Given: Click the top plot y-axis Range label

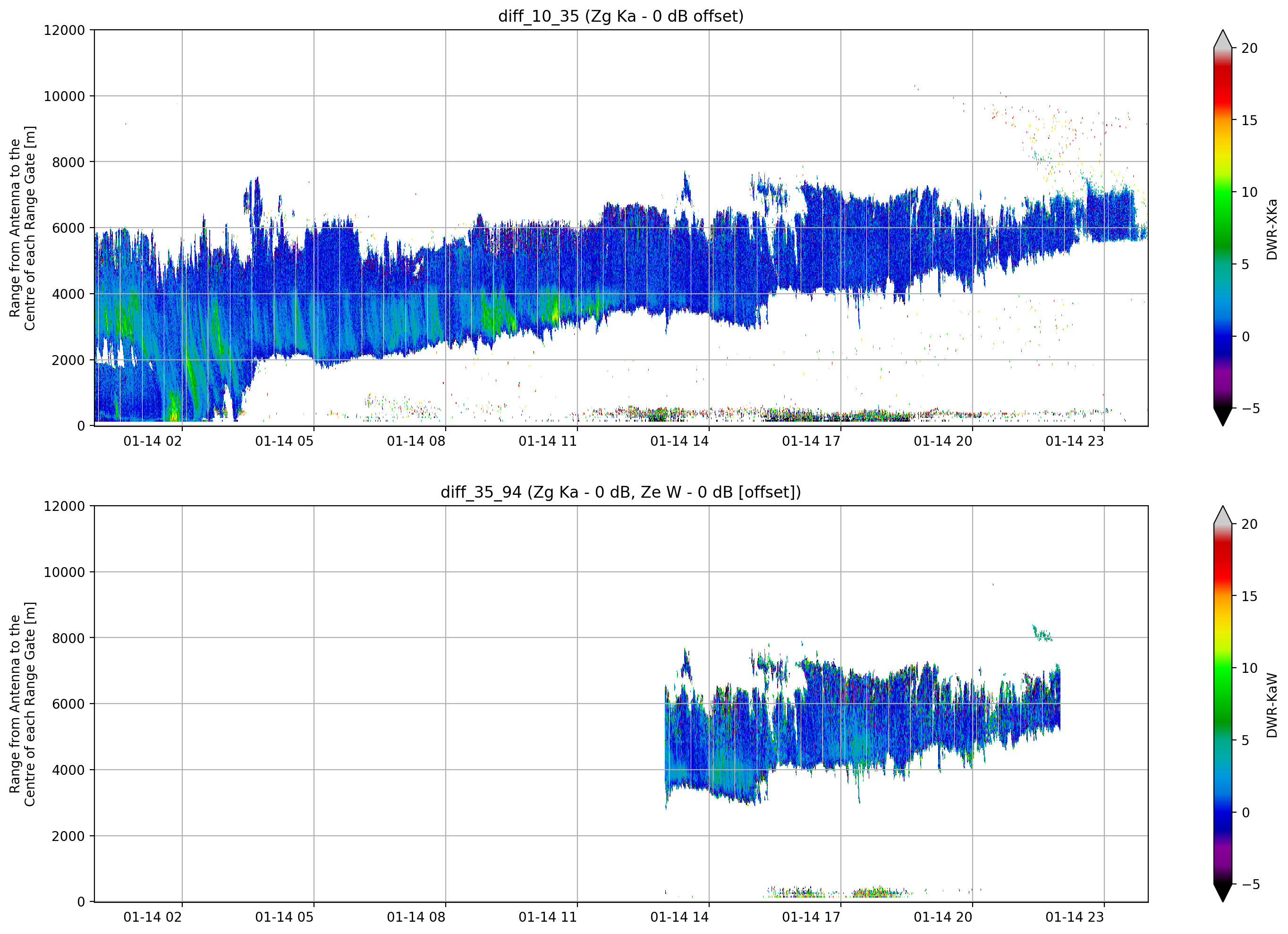Looking at the screenshot, I should [x=22, y=228].
